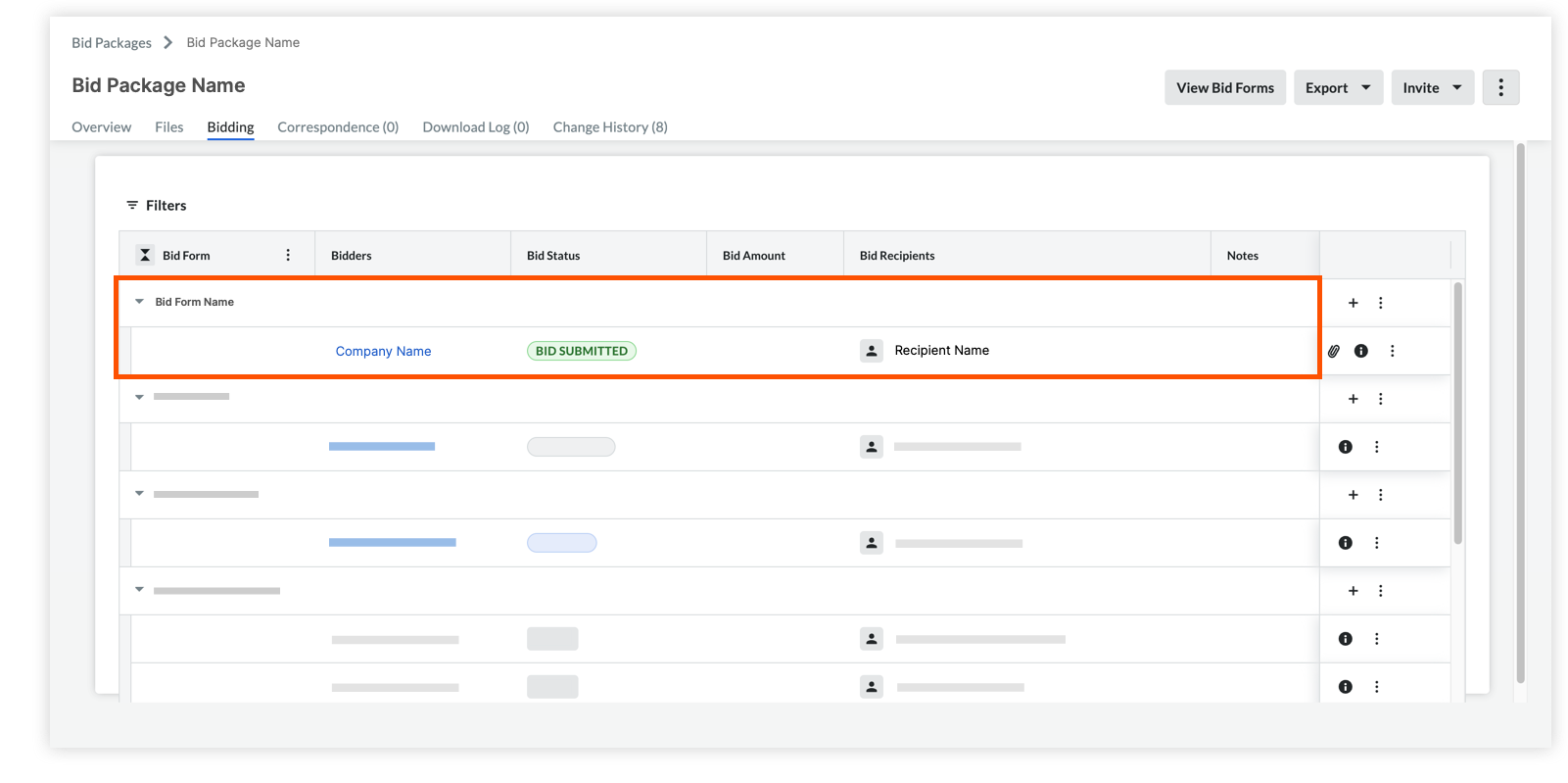This screenshot has height=783, width=1568.
Task: Open more options for the Bid Form Name row
Action: coord(1381,303)
